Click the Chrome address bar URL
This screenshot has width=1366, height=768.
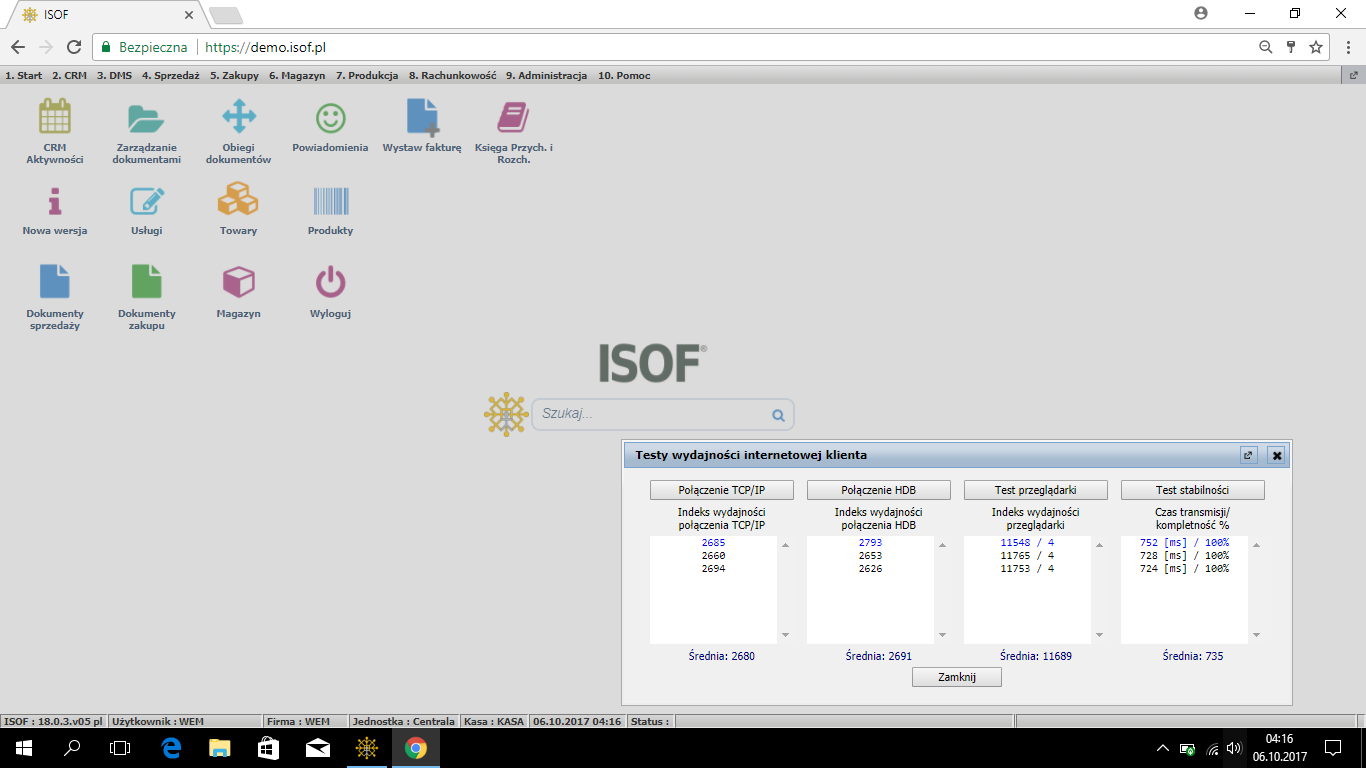tap(265, 47)
